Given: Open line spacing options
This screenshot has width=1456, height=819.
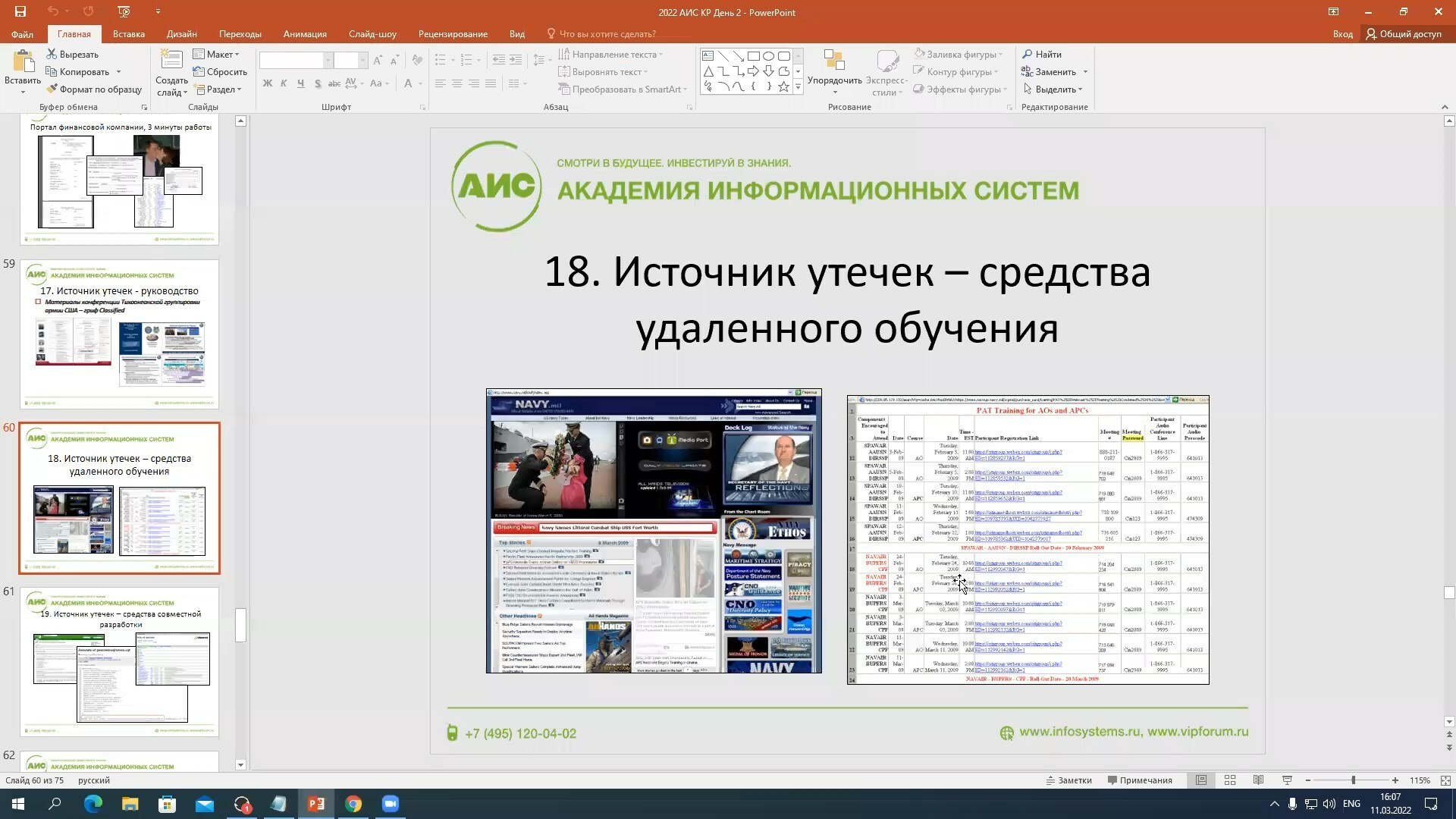Looking at the screenshot, I should click(540, 60).
